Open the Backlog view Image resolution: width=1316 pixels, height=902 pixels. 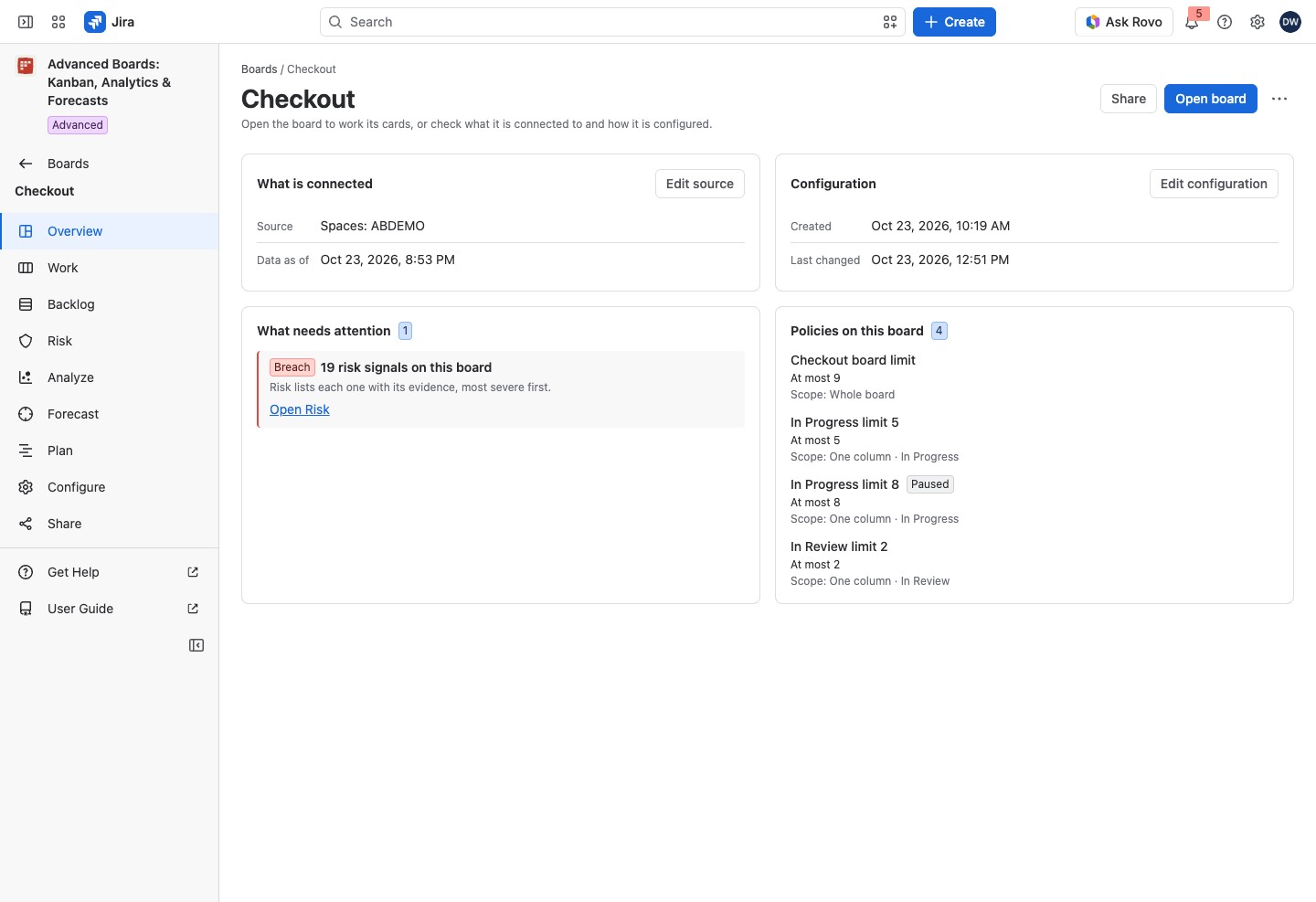click(110, 304)
